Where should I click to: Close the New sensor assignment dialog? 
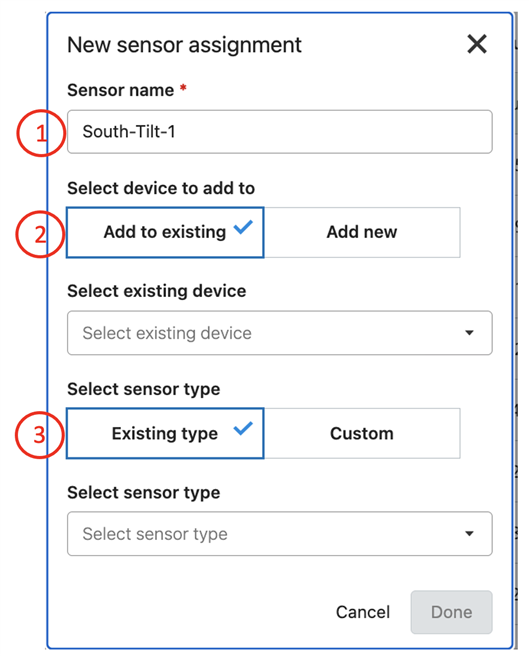click(x=477, y=44)
